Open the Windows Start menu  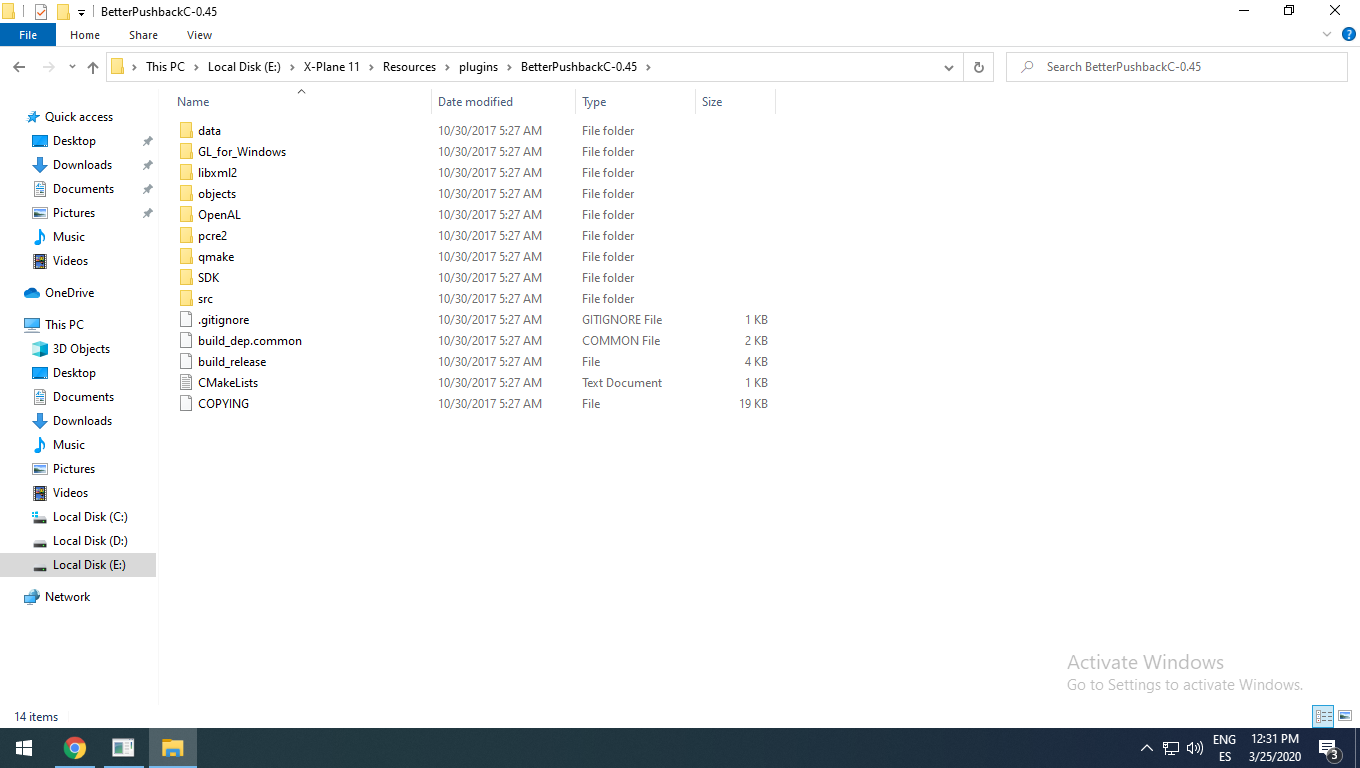pos(24,748)
